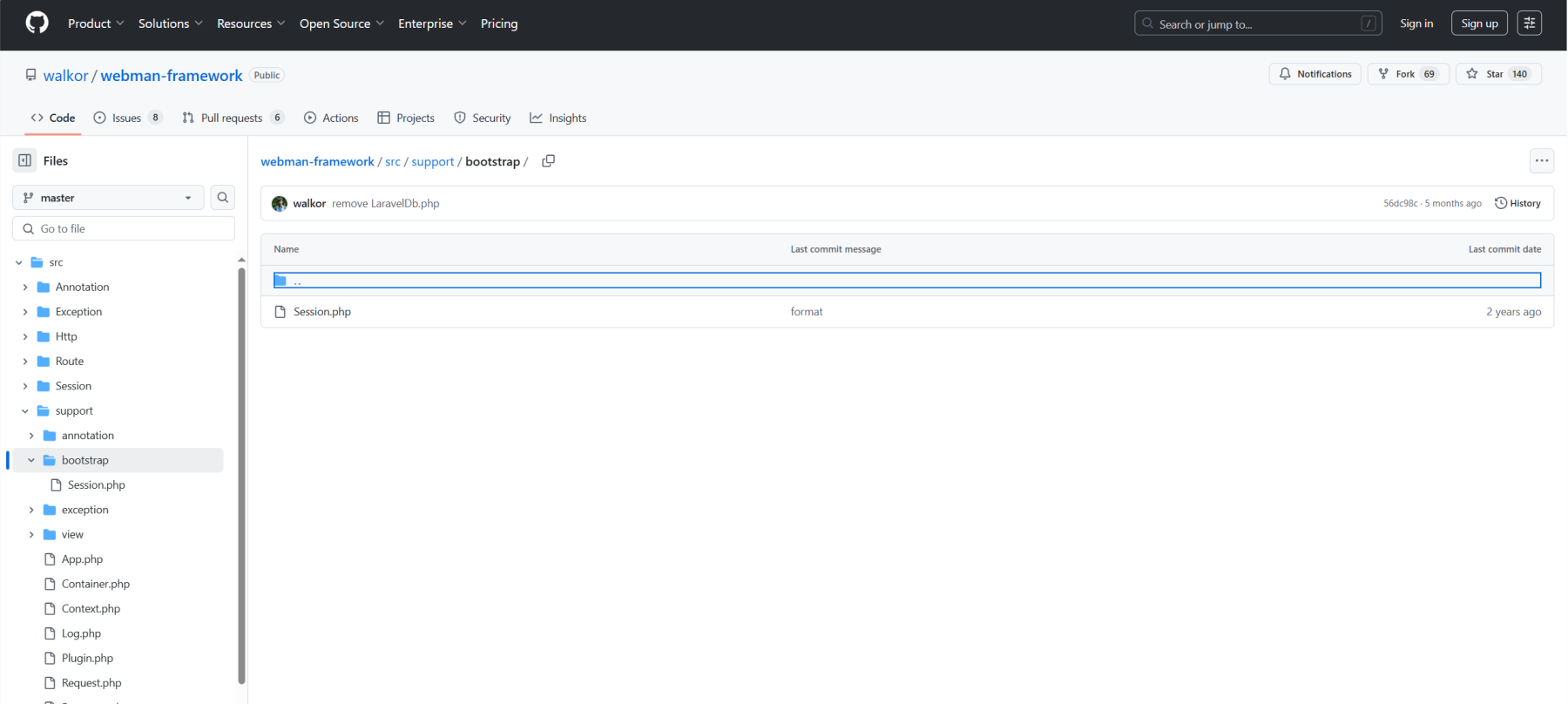Go to src in the breadcrumb
This screenshot has height=704, width=1568.
click(393, 161)
